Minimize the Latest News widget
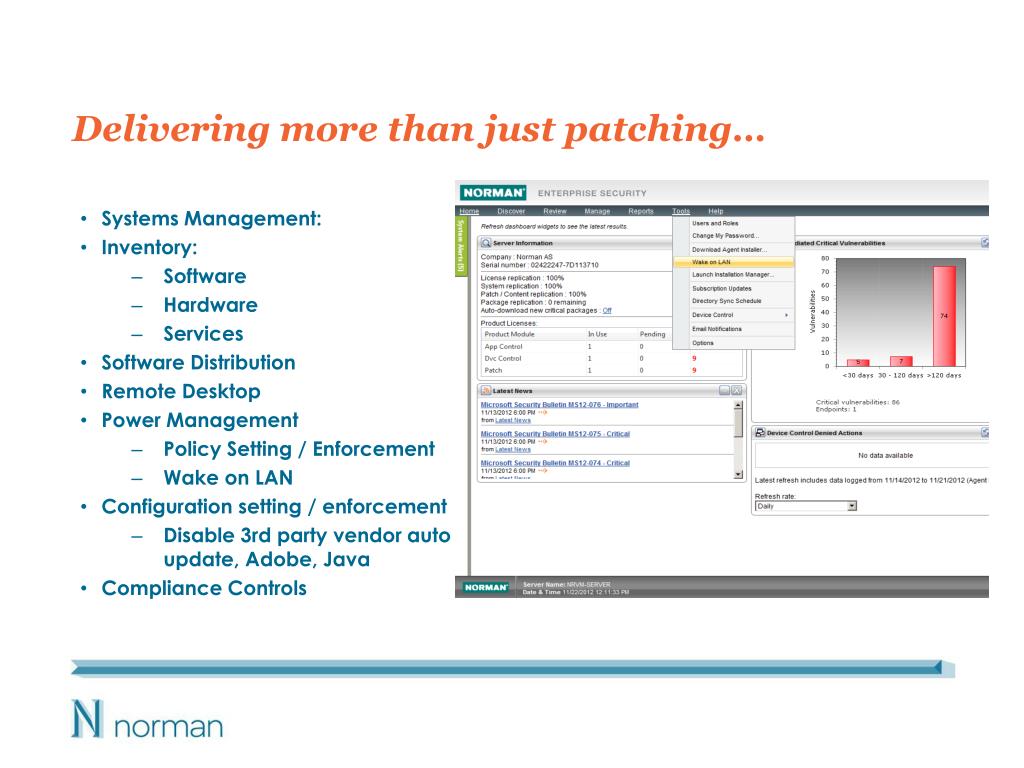1024x768 pixels. tap(724, 391)
